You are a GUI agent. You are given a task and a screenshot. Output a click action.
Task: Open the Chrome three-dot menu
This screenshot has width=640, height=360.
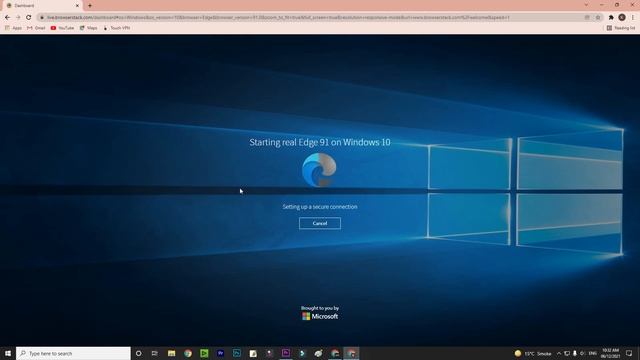pos(633,18)
